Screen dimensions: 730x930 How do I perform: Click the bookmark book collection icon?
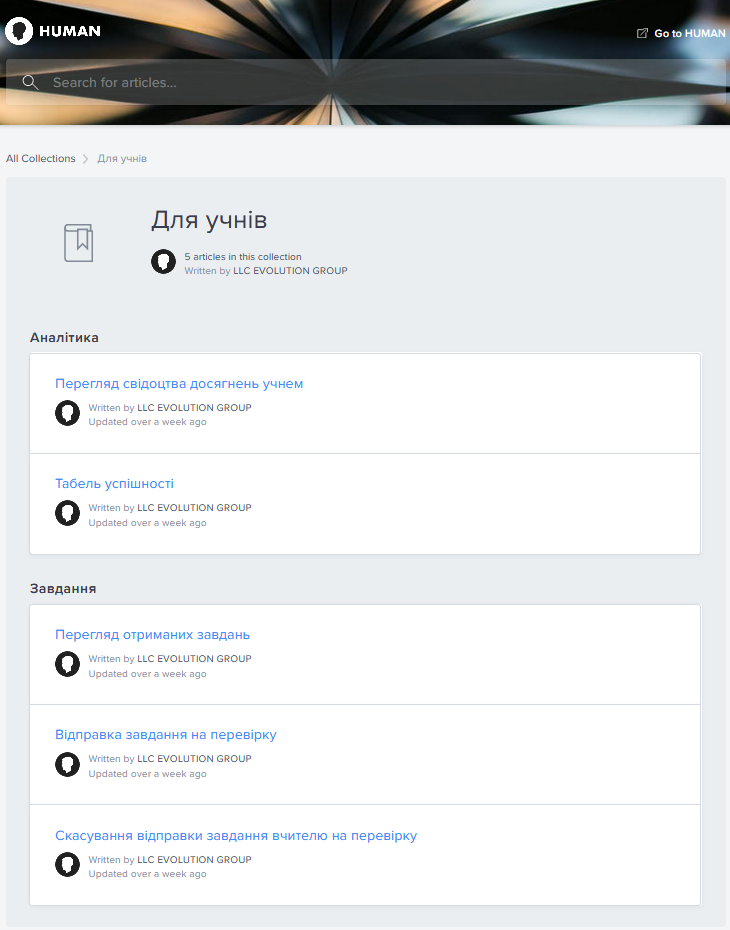click(79, 243)
